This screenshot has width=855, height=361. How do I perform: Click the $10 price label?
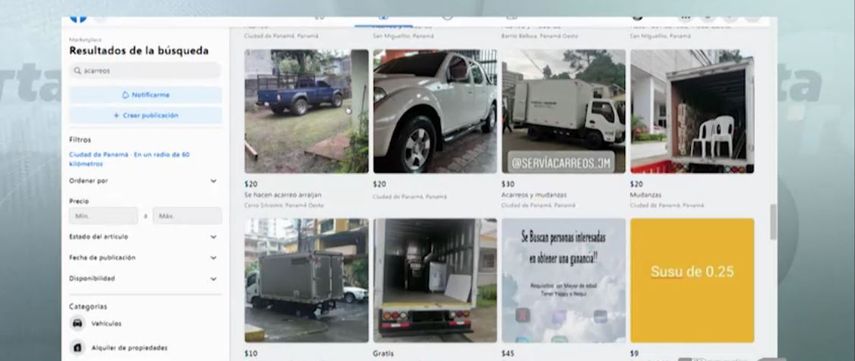point(250,354)
